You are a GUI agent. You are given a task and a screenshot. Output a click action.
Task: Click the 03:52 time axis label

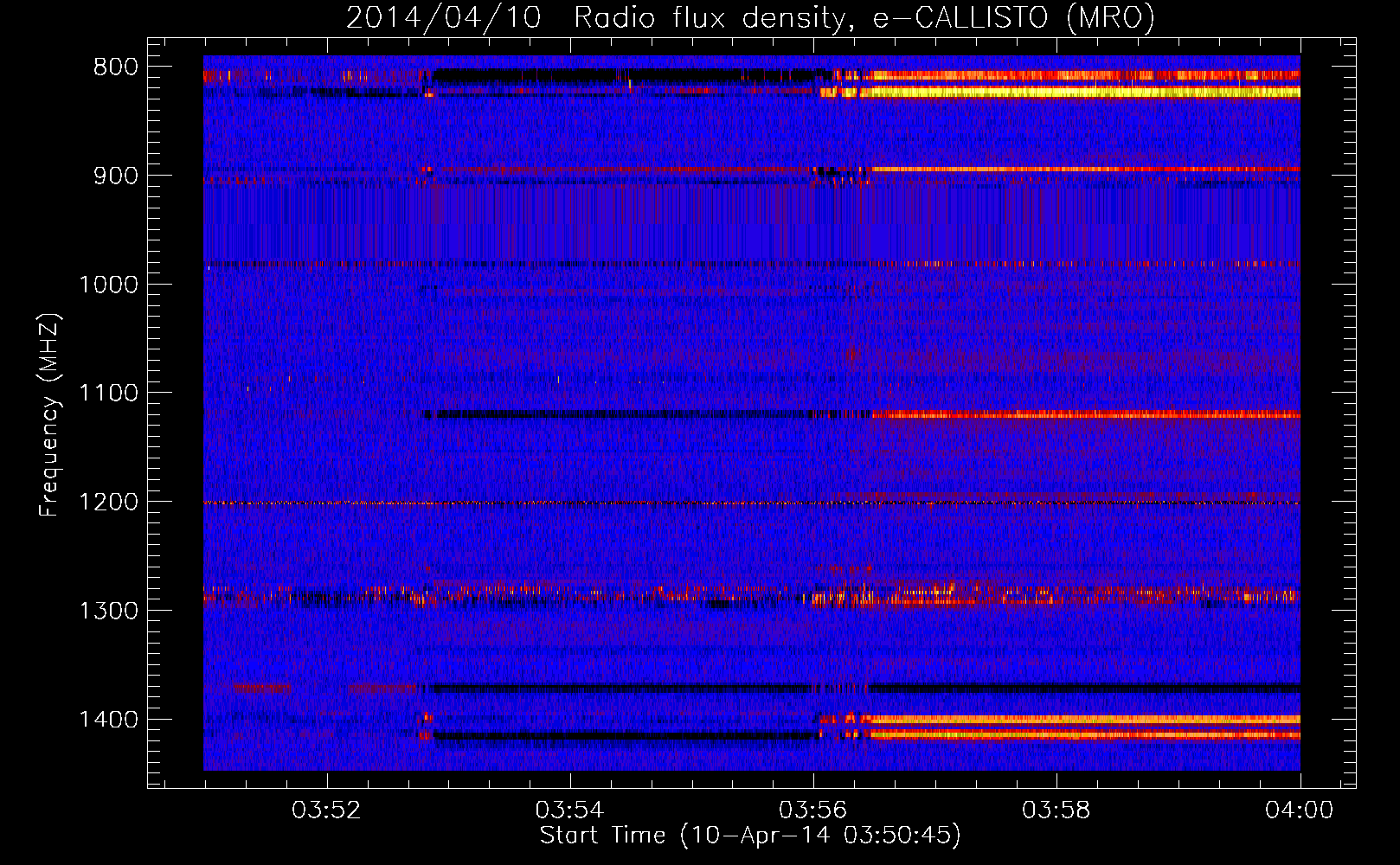(326, 811)
